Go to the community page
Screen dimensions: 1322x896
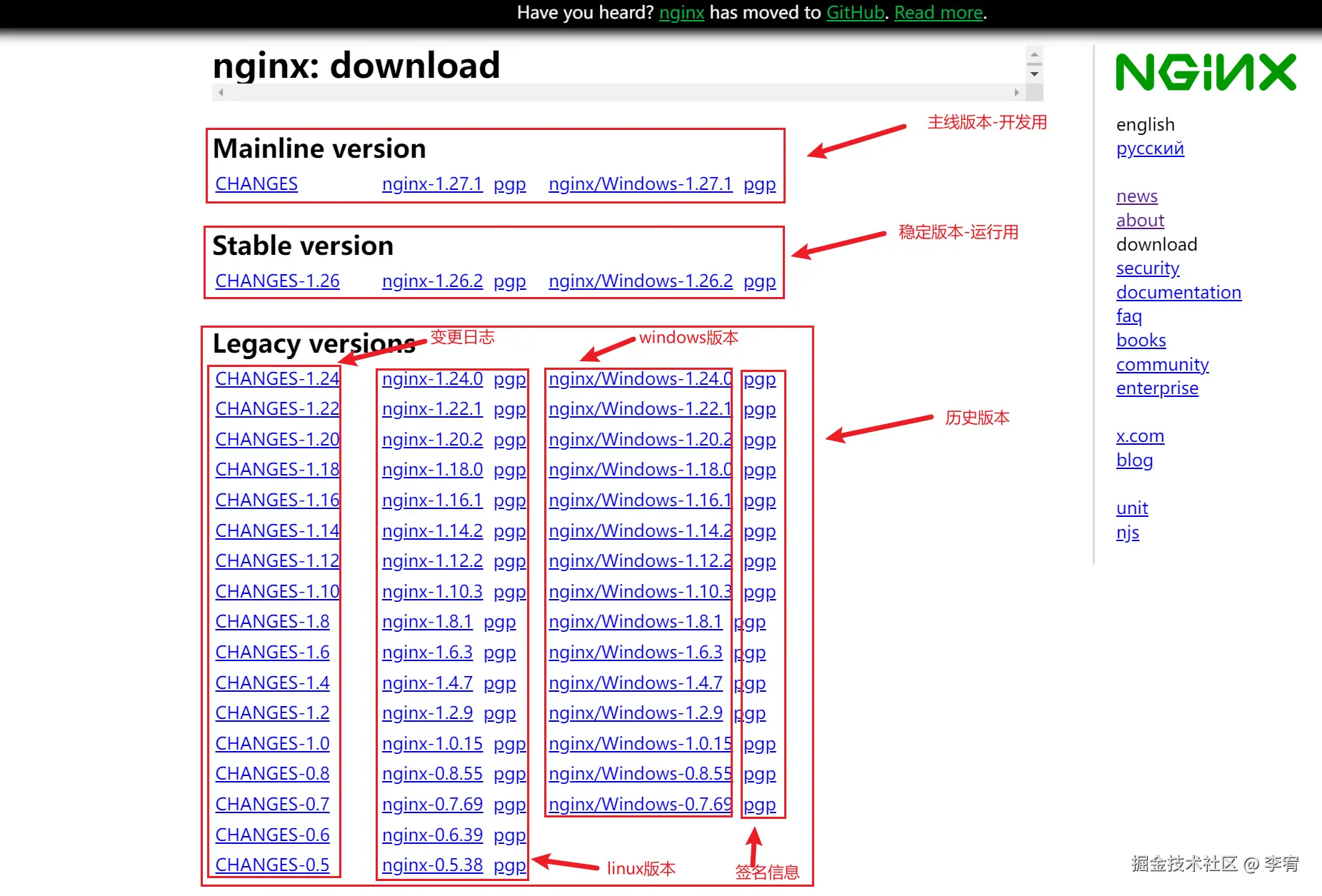coord(1163,365)
